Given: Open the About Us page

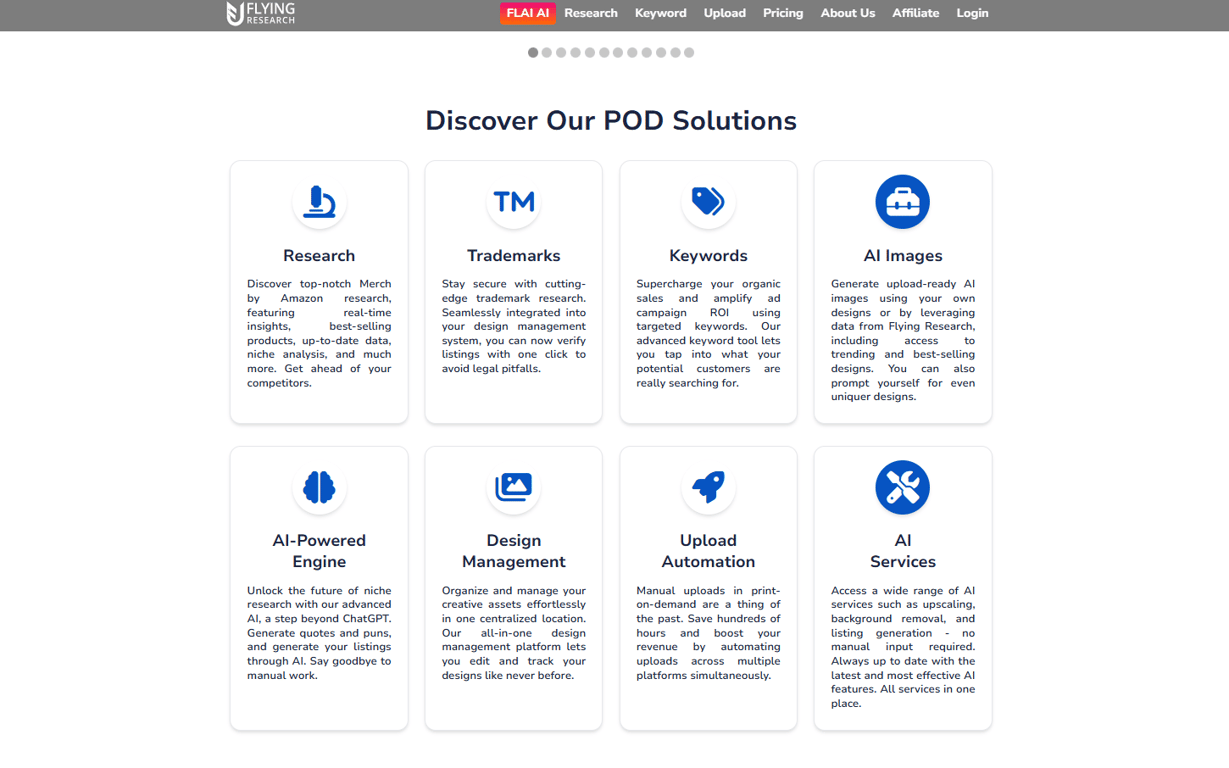Looking at the screenshot, I should 848,13.
